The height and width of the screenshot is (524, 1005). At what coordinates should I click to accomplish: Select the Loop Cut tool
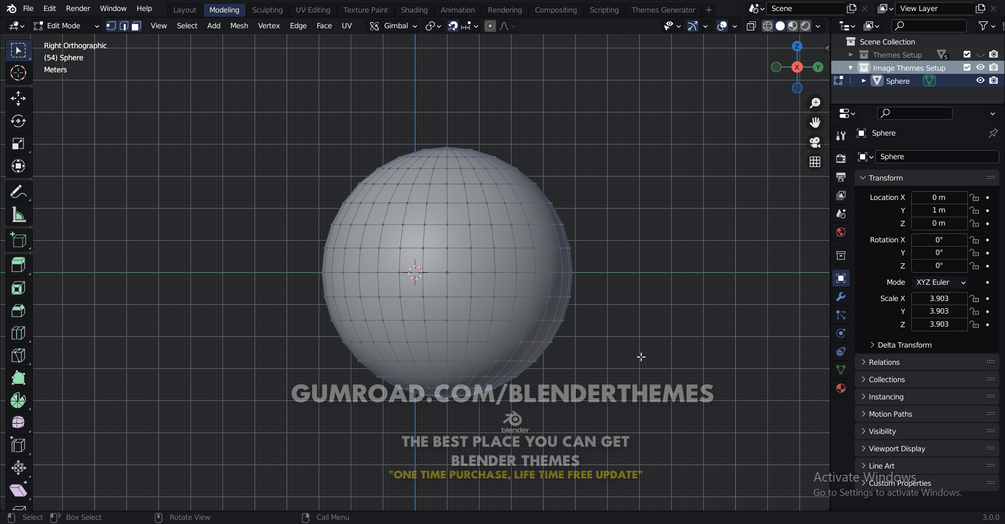pyautogui.click(x=18, y=333)
